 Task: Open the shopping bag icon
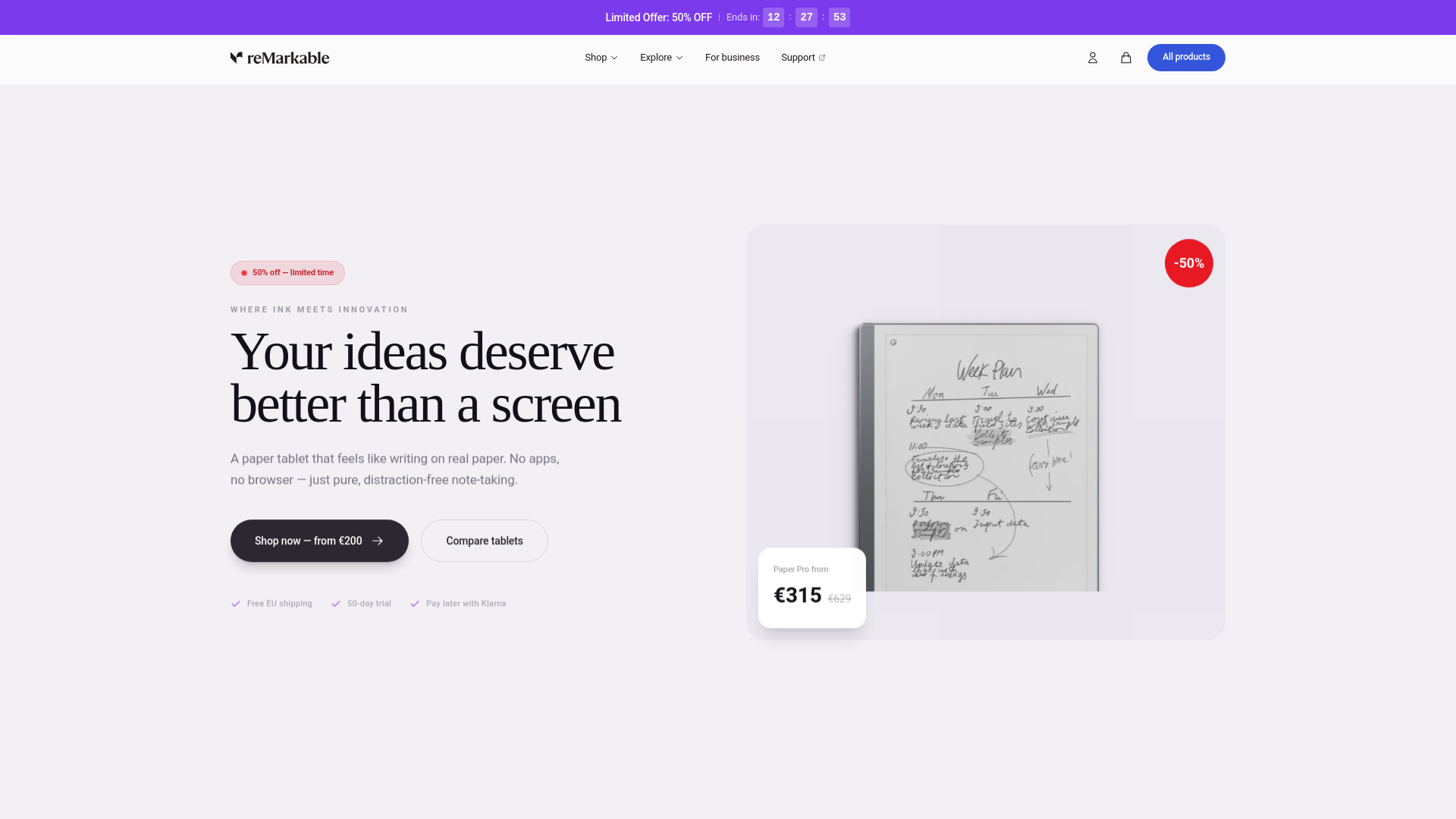(1126, 58)
